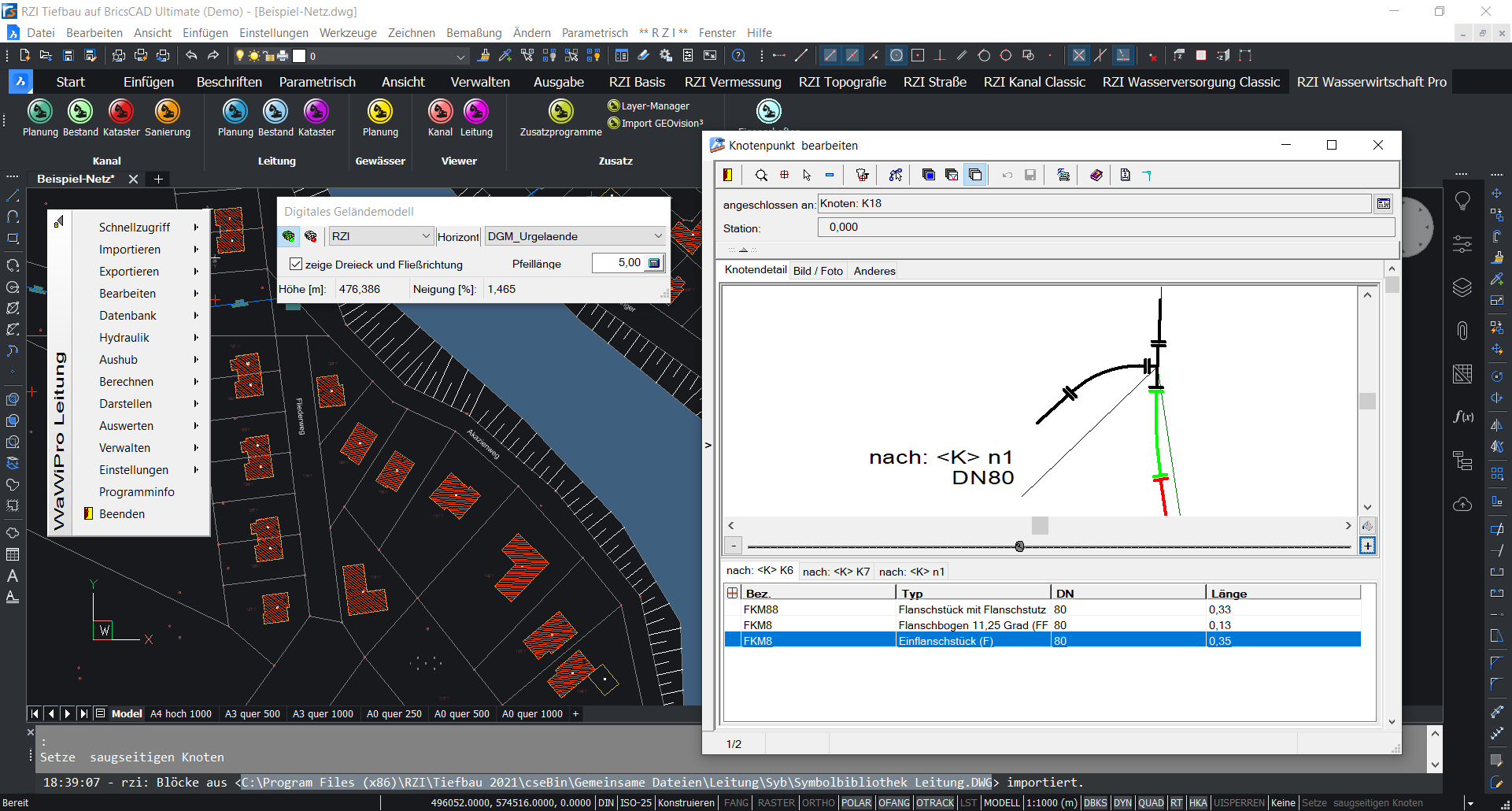Add new layout tab with plus button
The width and height of the screenshot is (1512, 811).
(x=575, y=713)
